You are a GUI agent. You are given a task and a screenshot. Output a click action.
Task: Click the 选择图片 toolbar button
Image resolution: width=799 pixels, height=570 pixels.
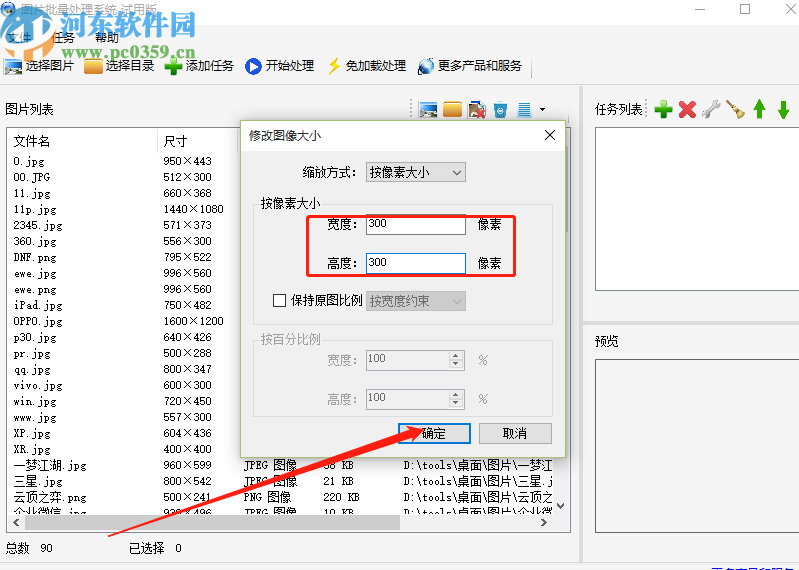point(39,66)
